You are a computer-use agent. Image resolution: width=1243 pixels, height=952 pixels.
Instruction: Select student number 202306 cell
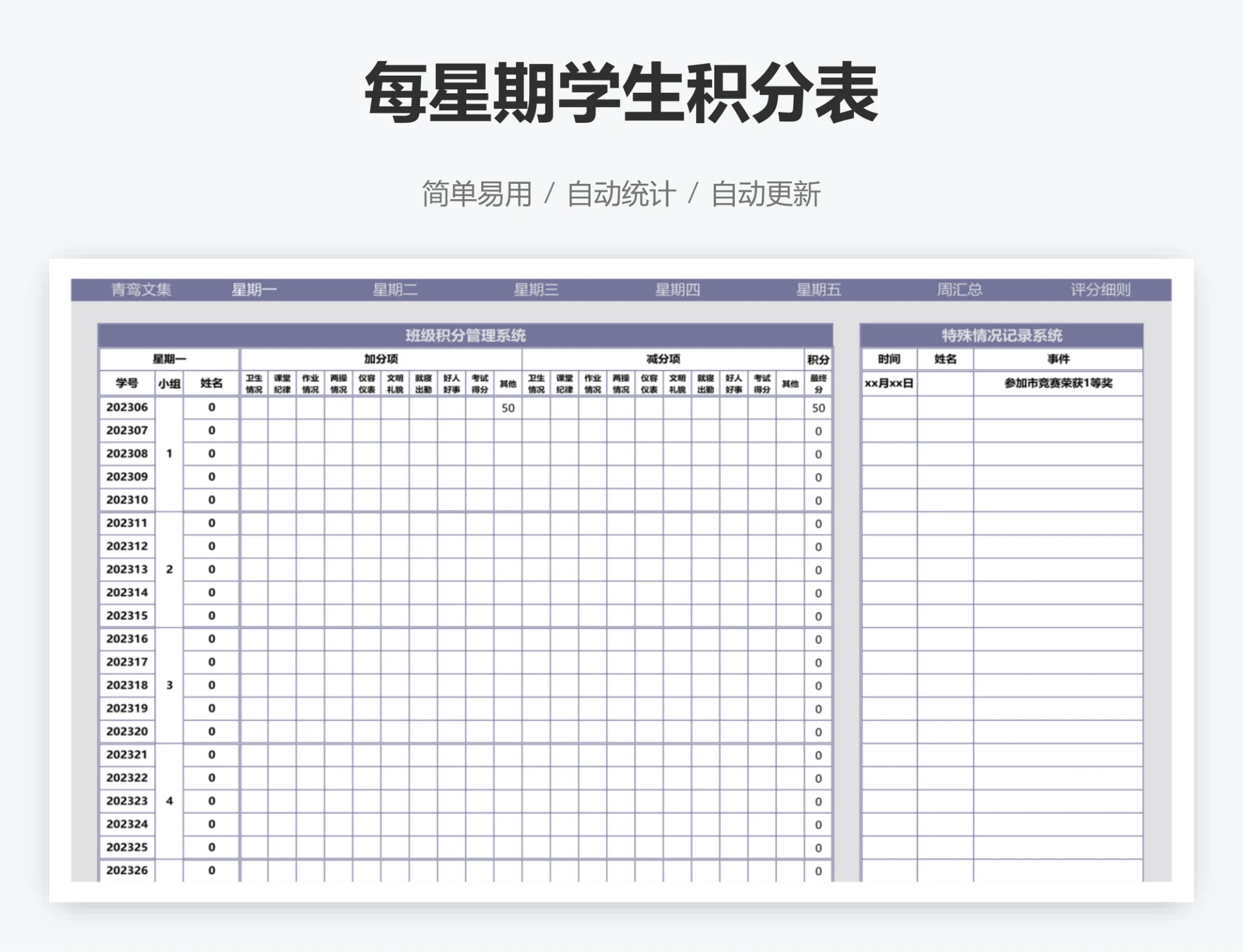click(x=128, y=408)
